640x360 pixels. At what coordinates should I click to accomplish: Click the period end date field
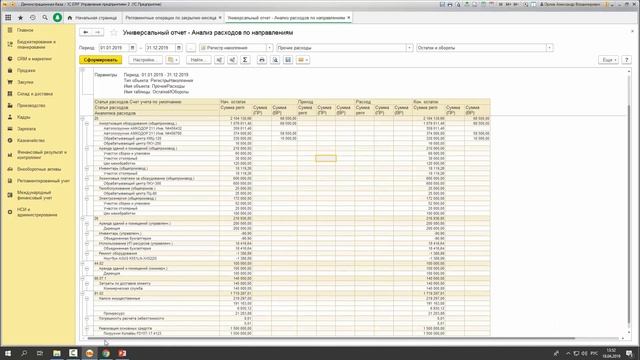click(160, 48)
